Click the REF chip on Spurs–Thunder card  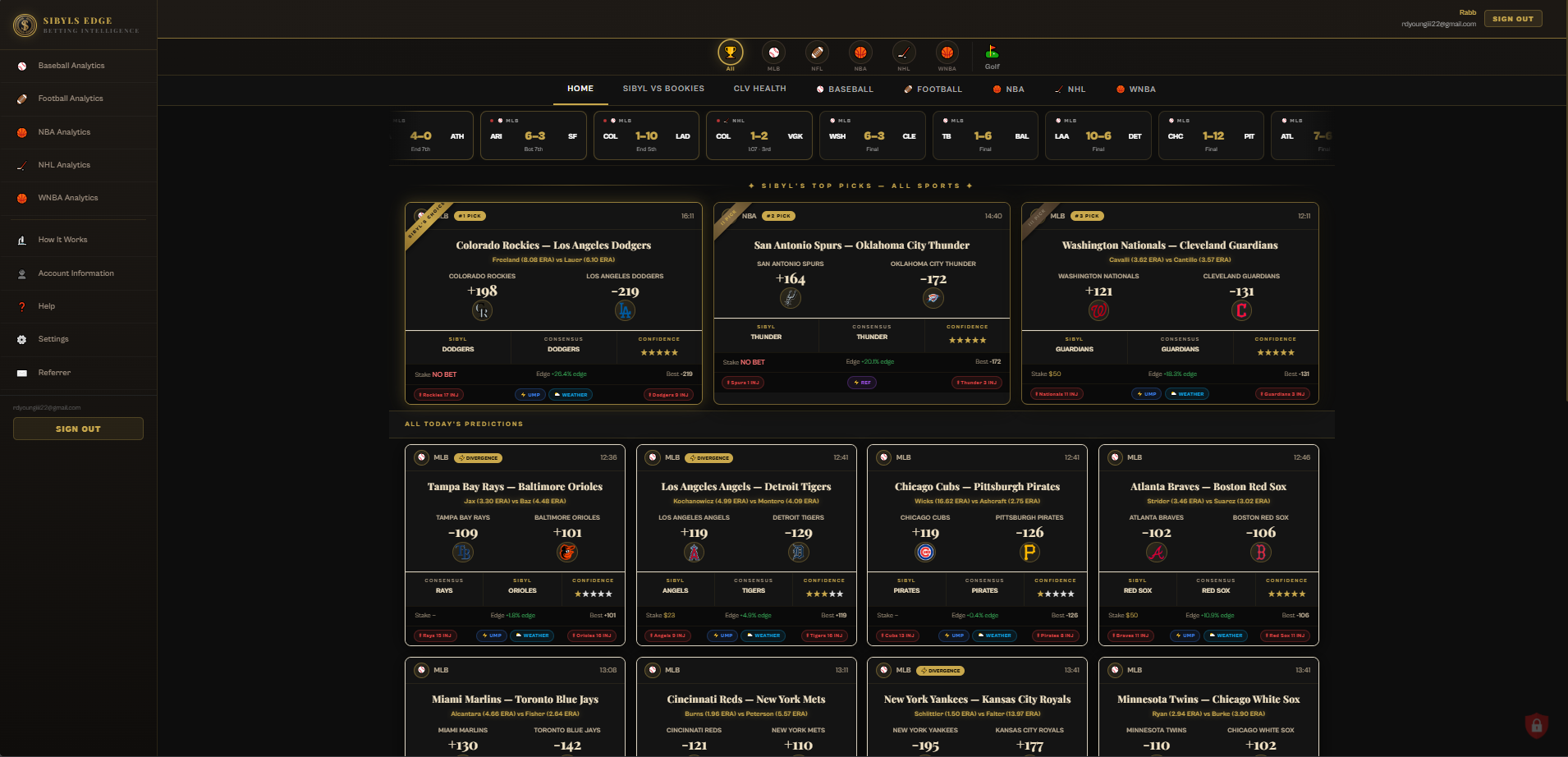pos(862,383)
